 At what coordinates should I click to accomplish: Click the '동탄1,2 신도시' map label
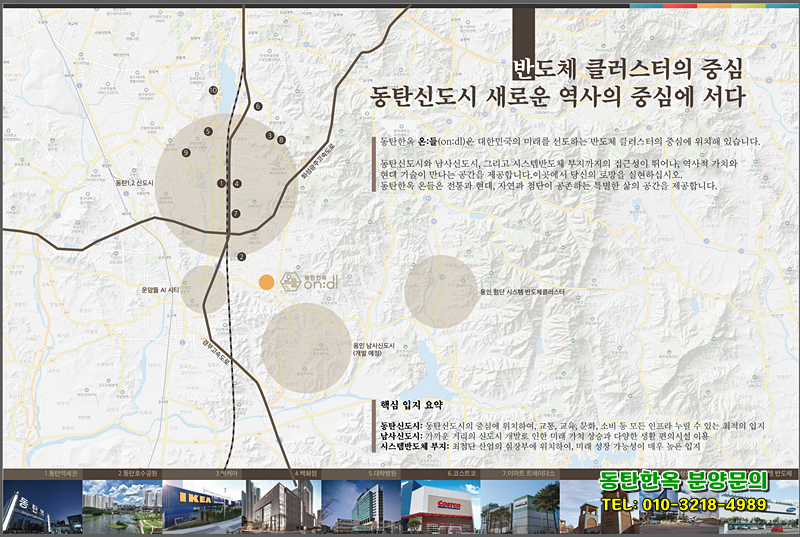click(x=135, y=183)
